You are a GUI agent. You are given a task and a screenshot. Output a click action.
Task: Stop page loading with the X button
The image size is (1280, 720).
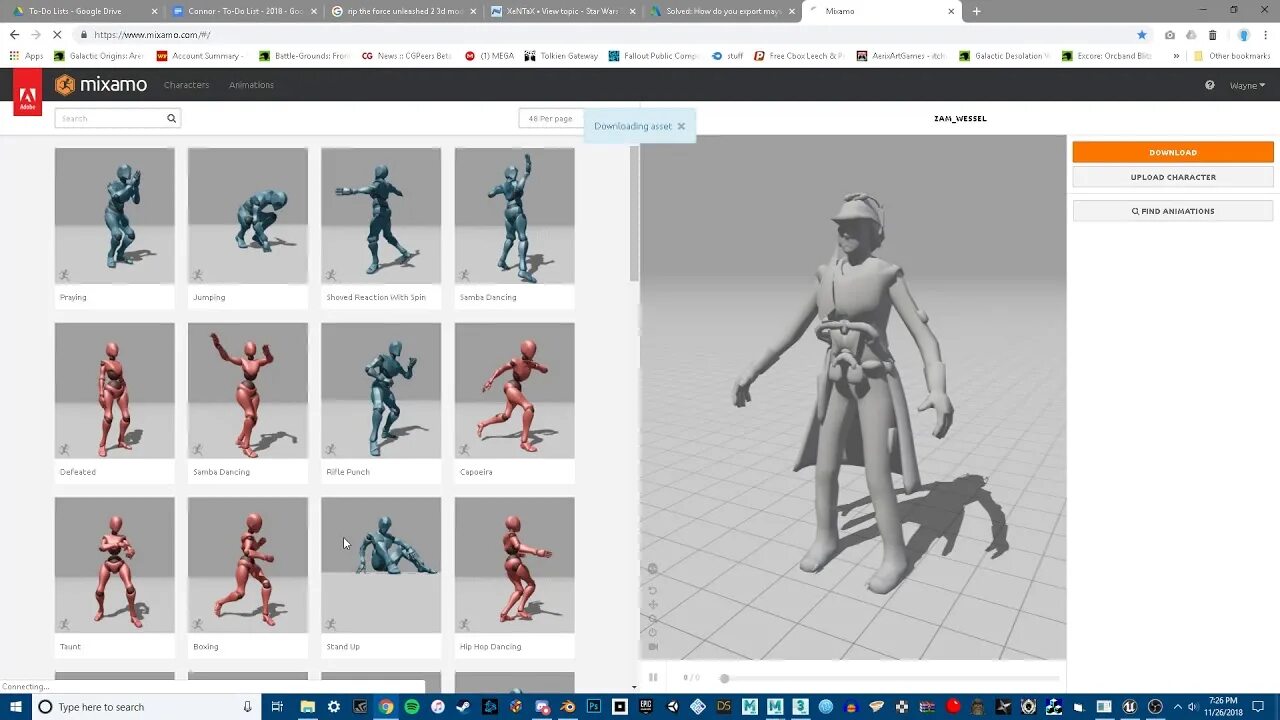(57, 34)
